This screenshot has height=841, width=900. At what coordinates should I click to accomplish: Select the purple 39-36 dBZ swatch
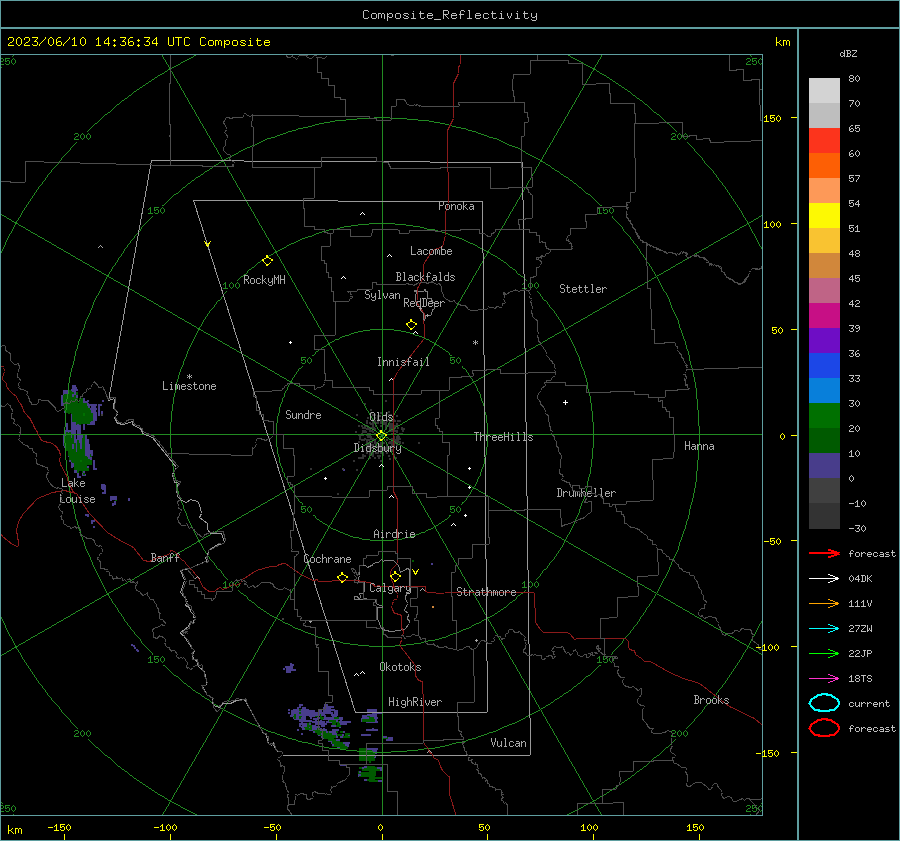click(824, 340)
